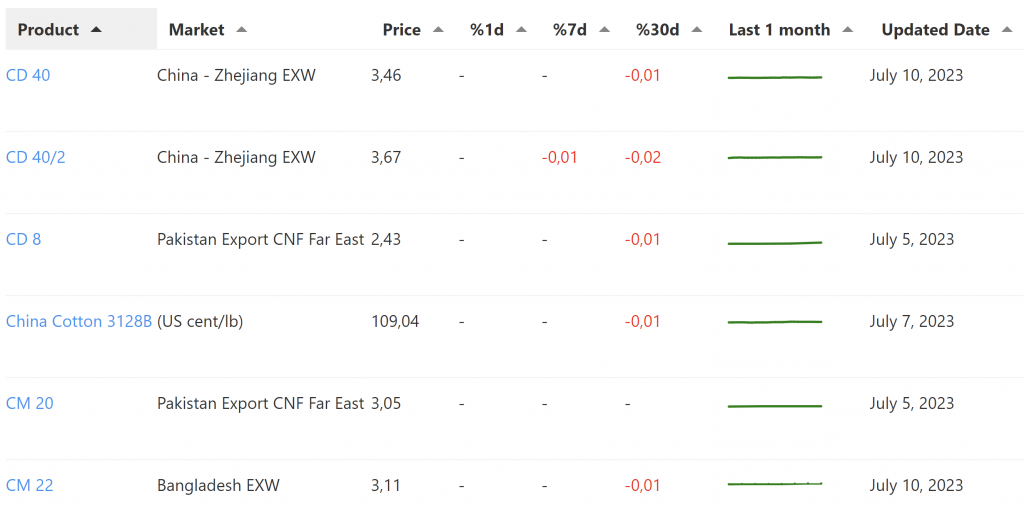Click the CD 40 one-month sparkline chart
This screenshot has width=1024, height=506.
click(x=775, y=76)
